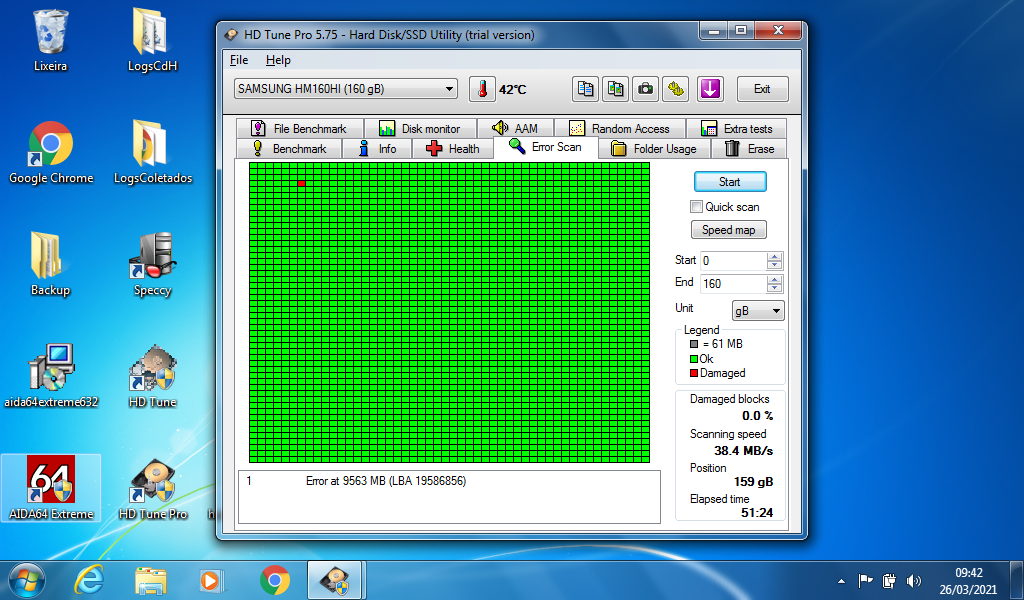Screen dimensions: 1024x600
Task: Click the power plug tray icon
Action: pos(889,580)
